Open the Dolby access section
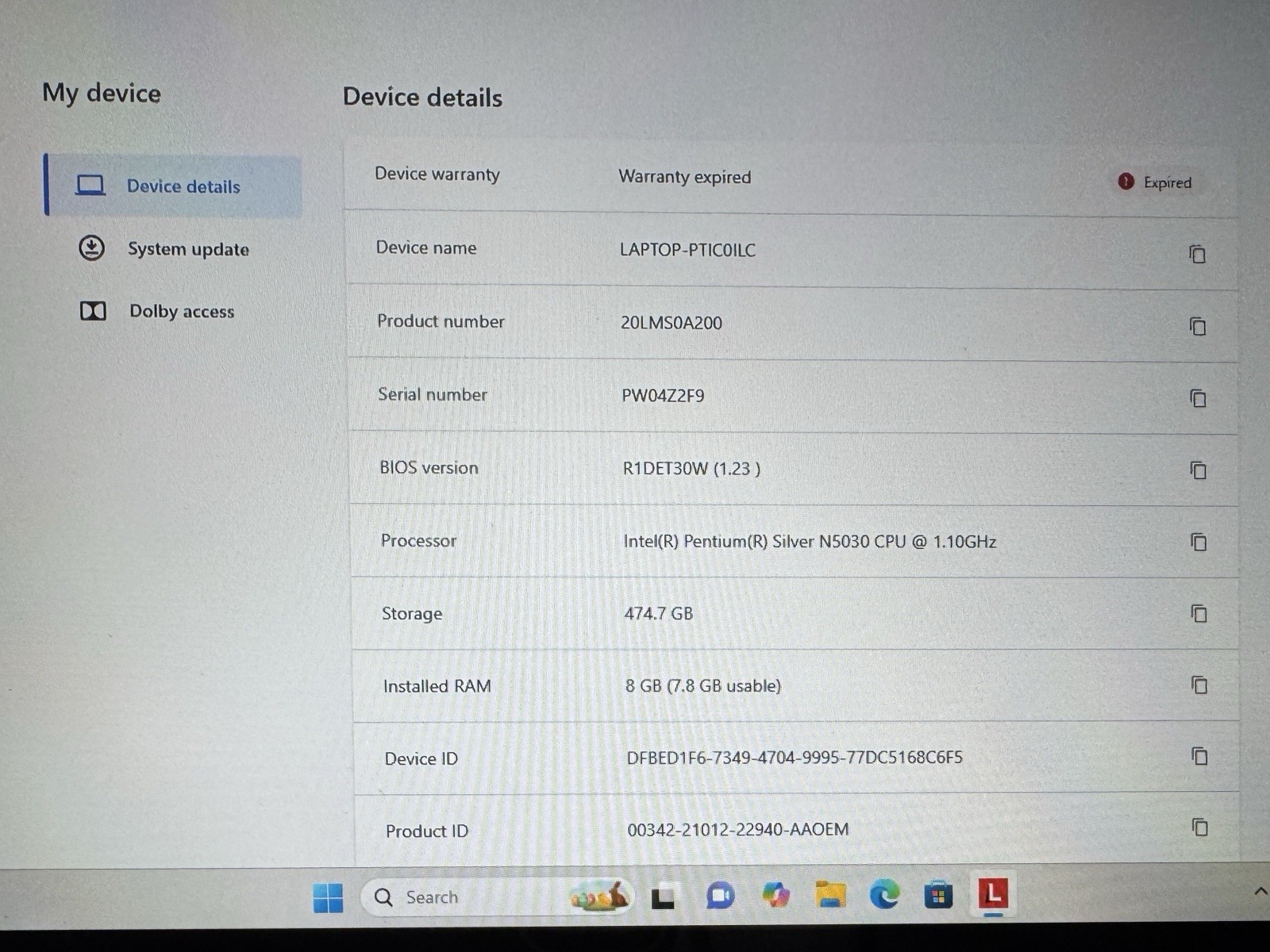 click(x=157, y=311)
